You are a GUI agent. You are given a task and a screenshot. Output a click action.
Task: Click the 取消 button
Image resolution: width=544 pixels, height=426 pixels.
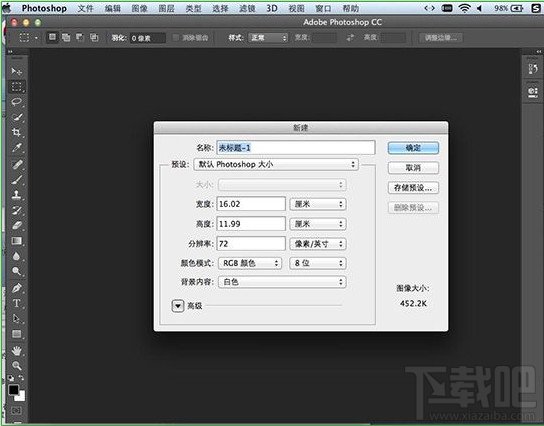tap(413, 168)
